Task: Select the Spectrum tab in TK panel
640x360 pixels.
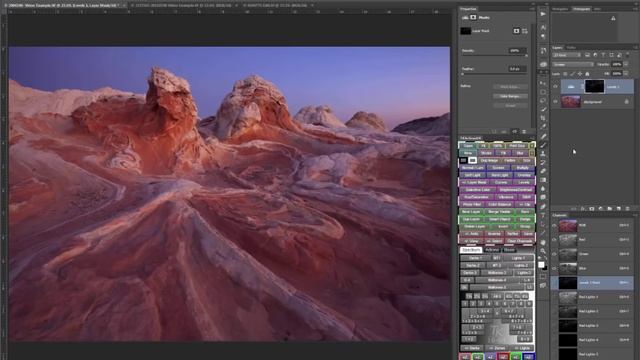Action: pyautogui.click(x=471, y=250)
